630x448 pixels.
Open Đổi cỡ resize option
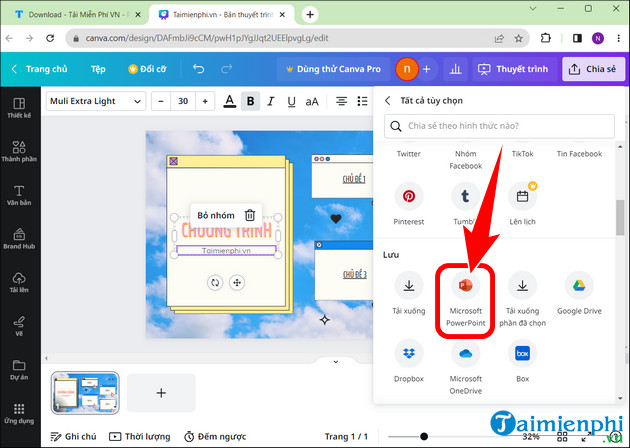[147, 69]
